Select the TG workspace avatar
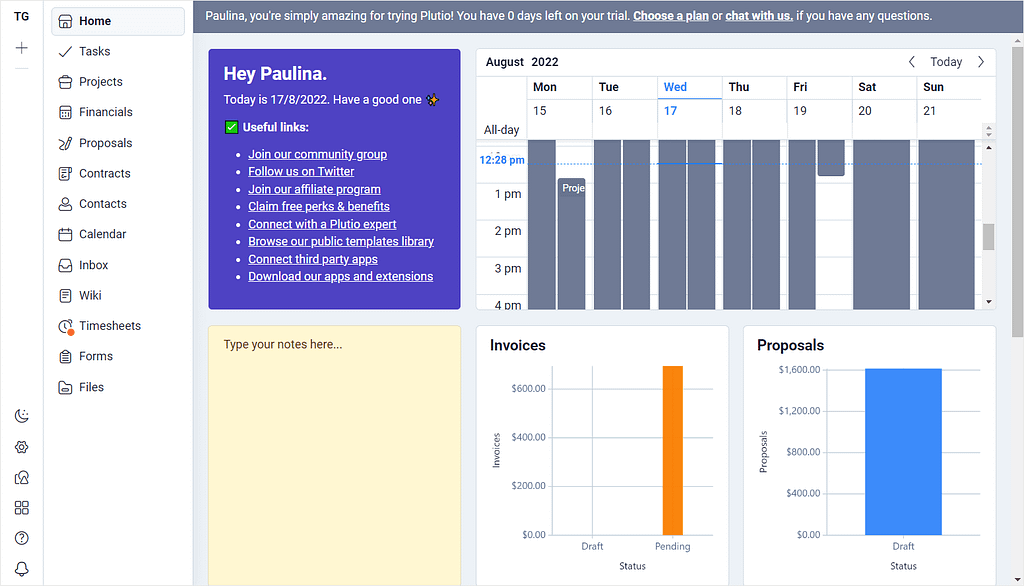 (22, 16)
